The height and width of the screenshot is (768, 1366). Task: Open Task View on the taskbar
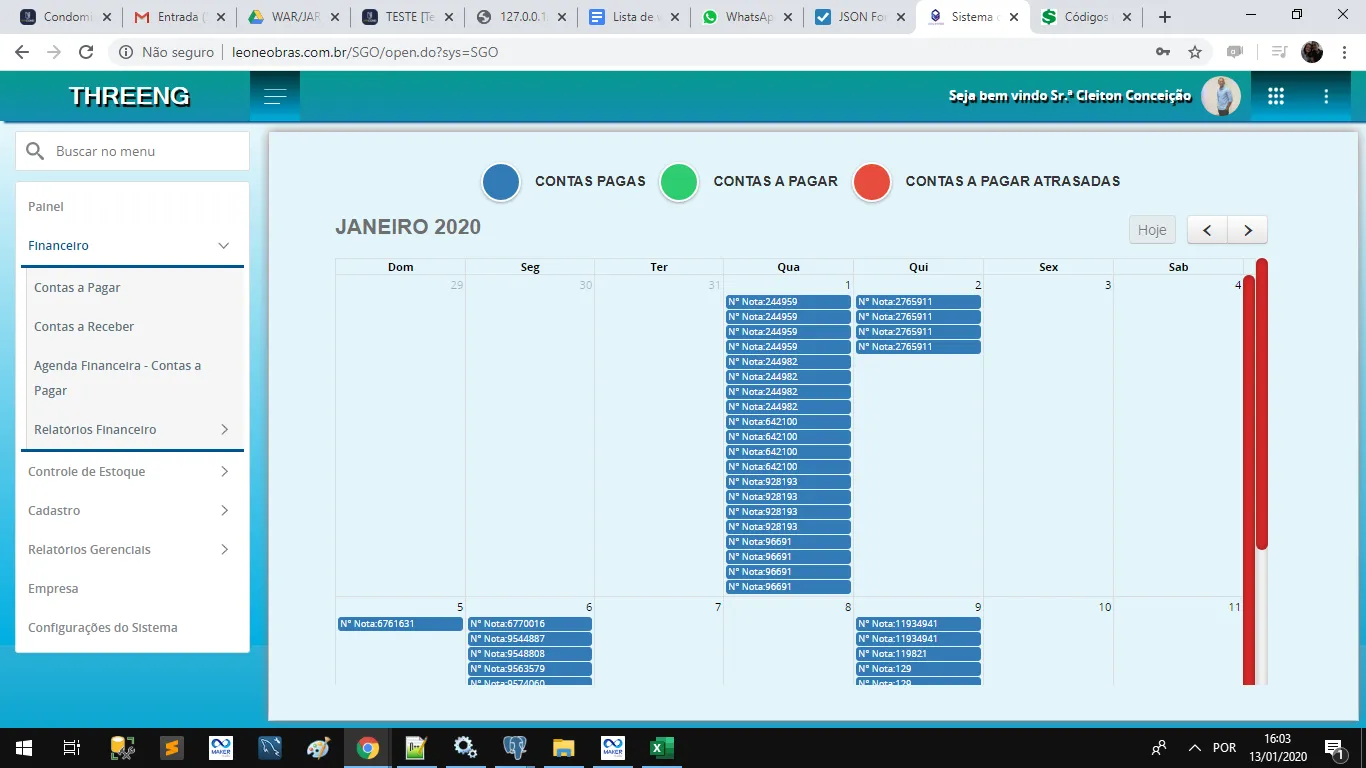coord(71,748)
